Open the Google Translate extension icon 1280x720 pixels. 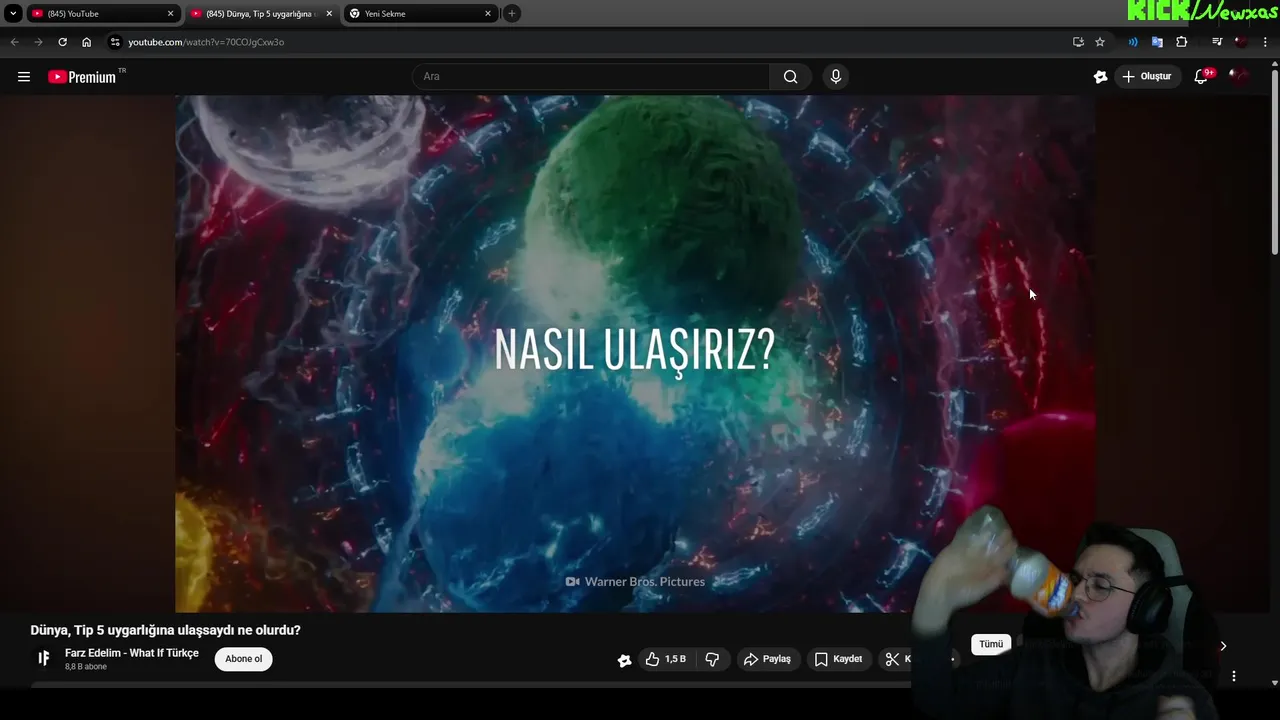[x=1157, y=42]
